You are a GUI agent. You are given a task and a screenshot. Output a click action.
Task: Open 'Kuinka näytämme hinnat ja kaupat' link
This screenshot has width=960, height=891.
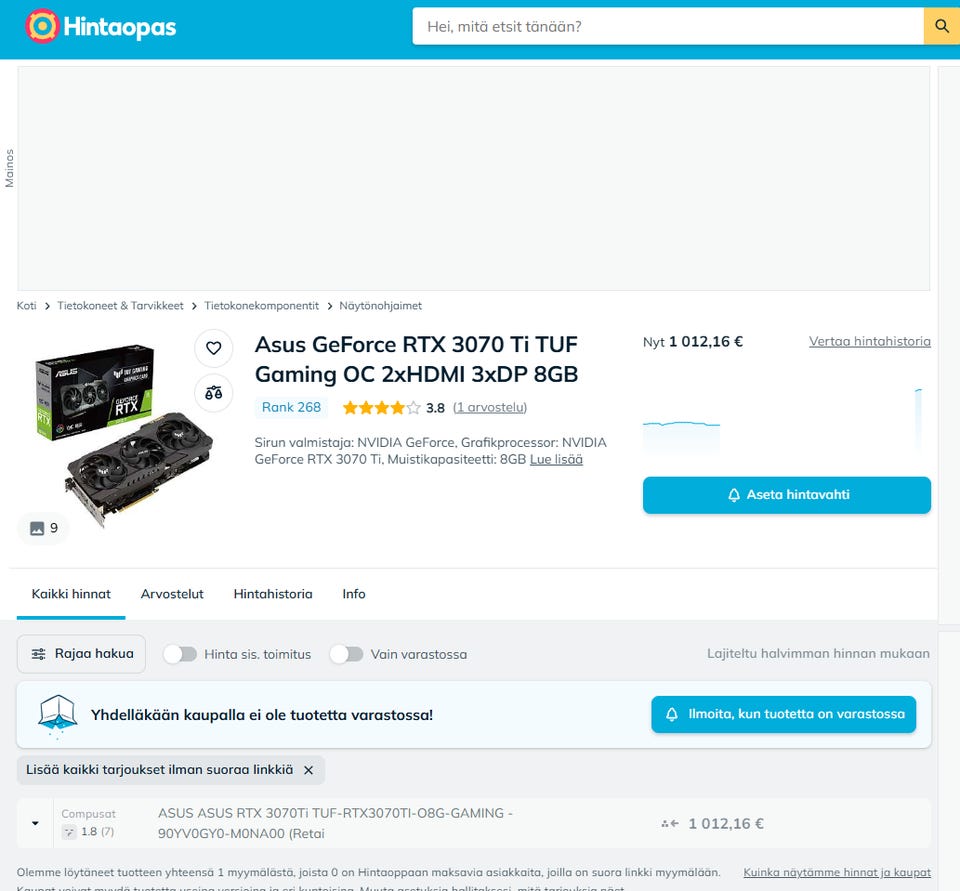point(837,872)
